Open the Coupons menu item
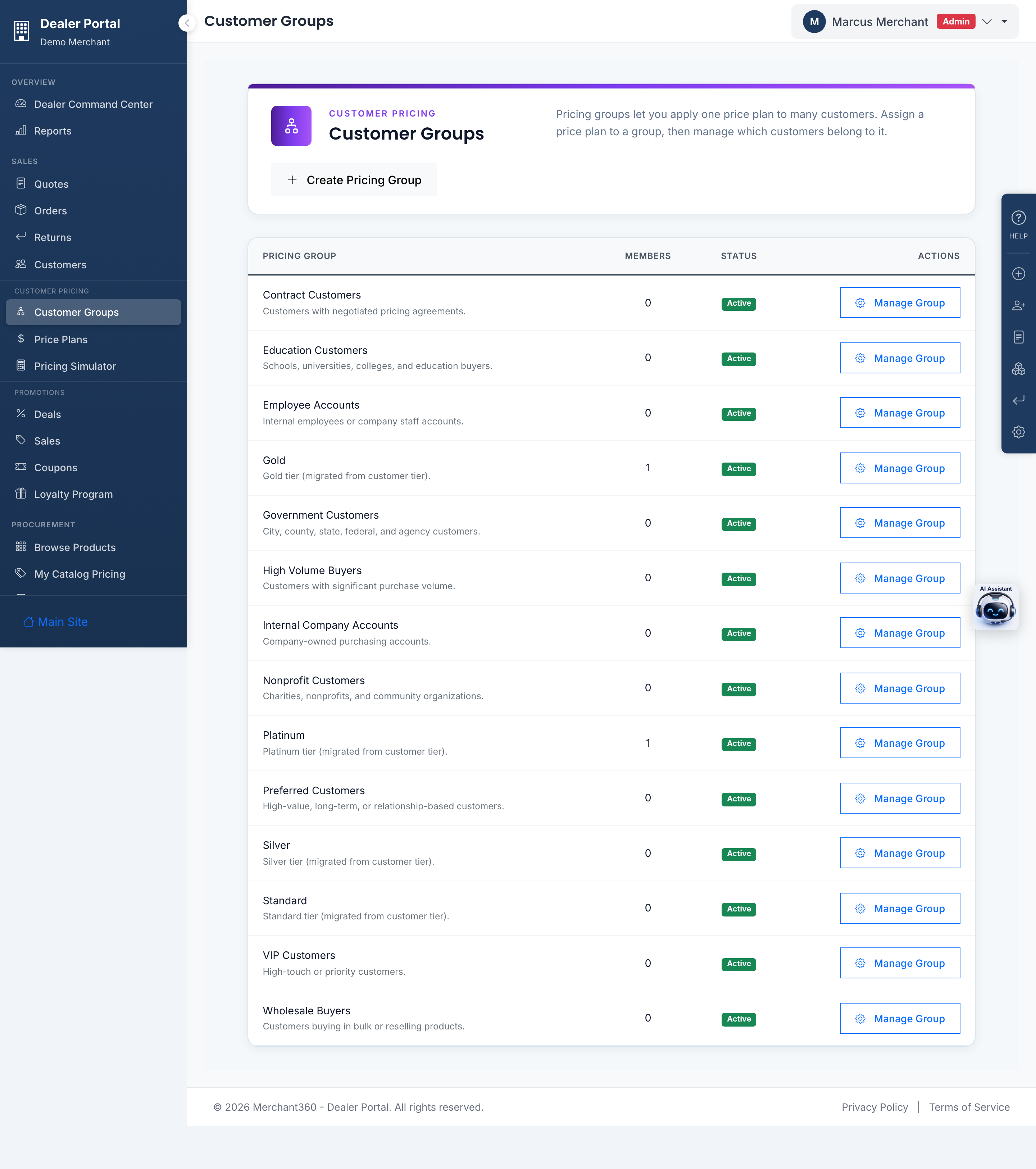The image size is (1036, 1169). (x=93, y=467)
